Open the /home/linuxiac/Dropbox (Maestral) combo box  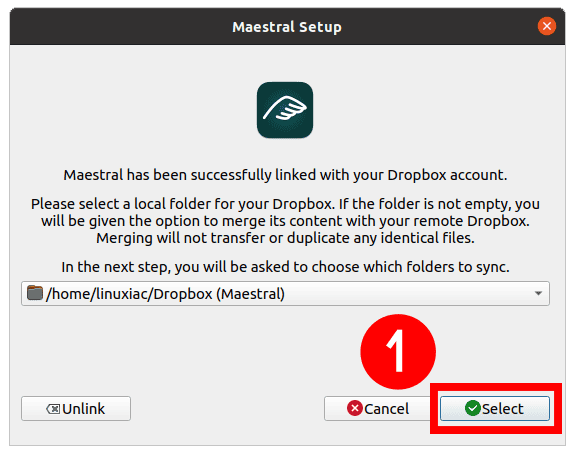285,293
